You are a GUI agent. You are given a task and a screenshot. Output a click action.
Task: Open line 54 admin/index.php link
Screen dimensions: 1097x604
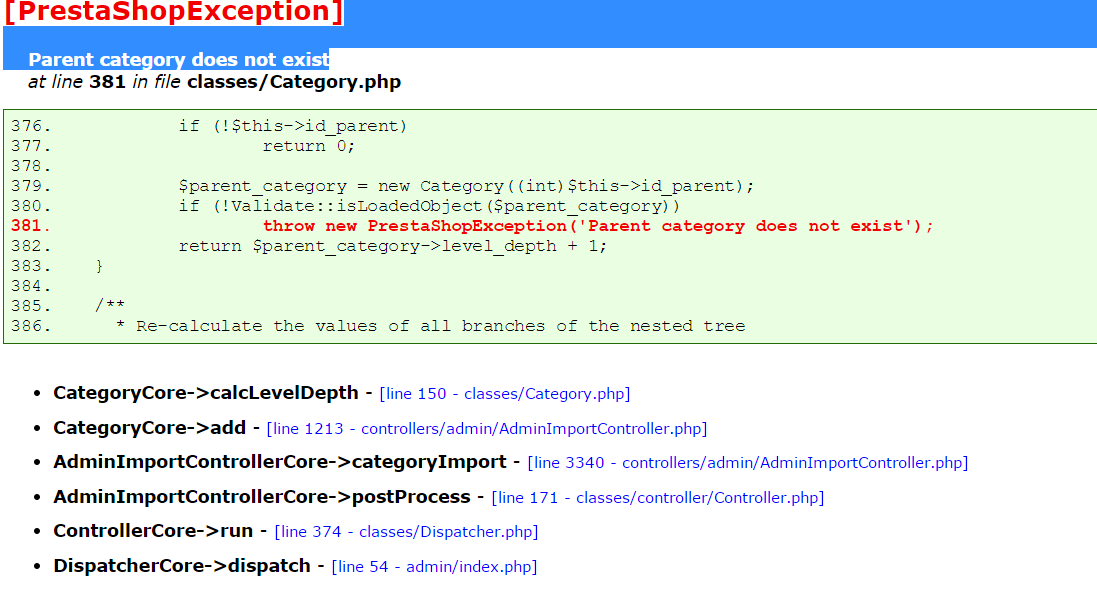[x=434, y=566]
